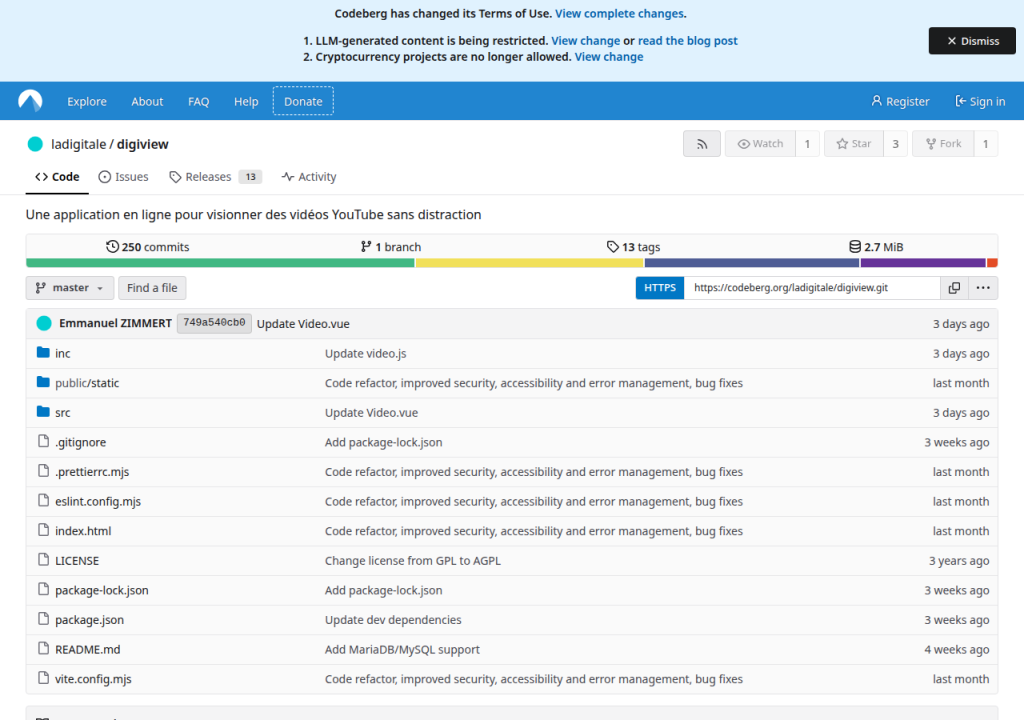Watch the digiview repository
This screenshot has height=720, width=1024.
tap(760, 144)
